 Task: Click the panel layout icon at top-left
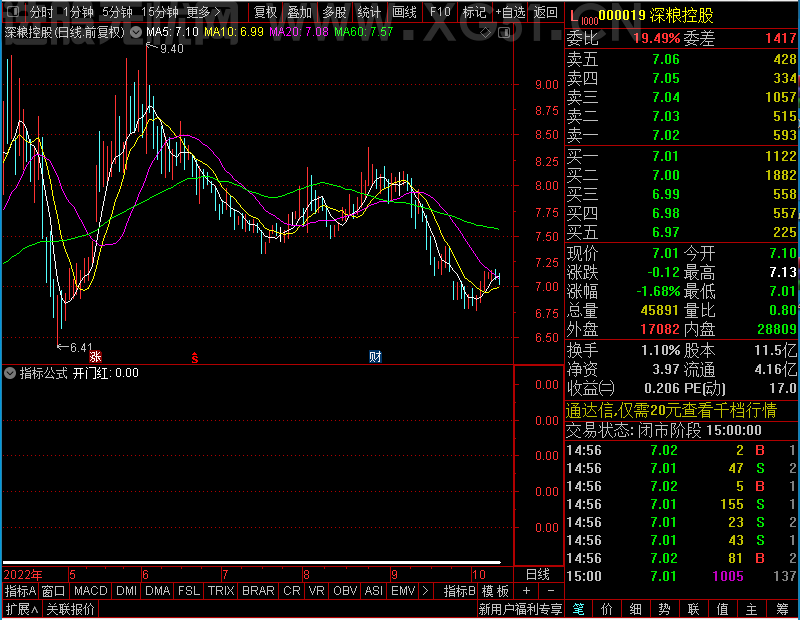(13, 11)
